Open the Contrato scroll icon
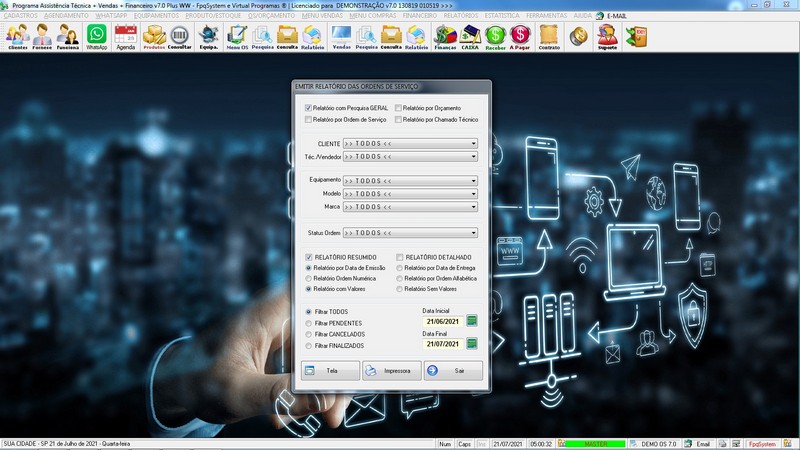This screenshot has width=800, height=450. pyautogui.click(x=549, y=37)
